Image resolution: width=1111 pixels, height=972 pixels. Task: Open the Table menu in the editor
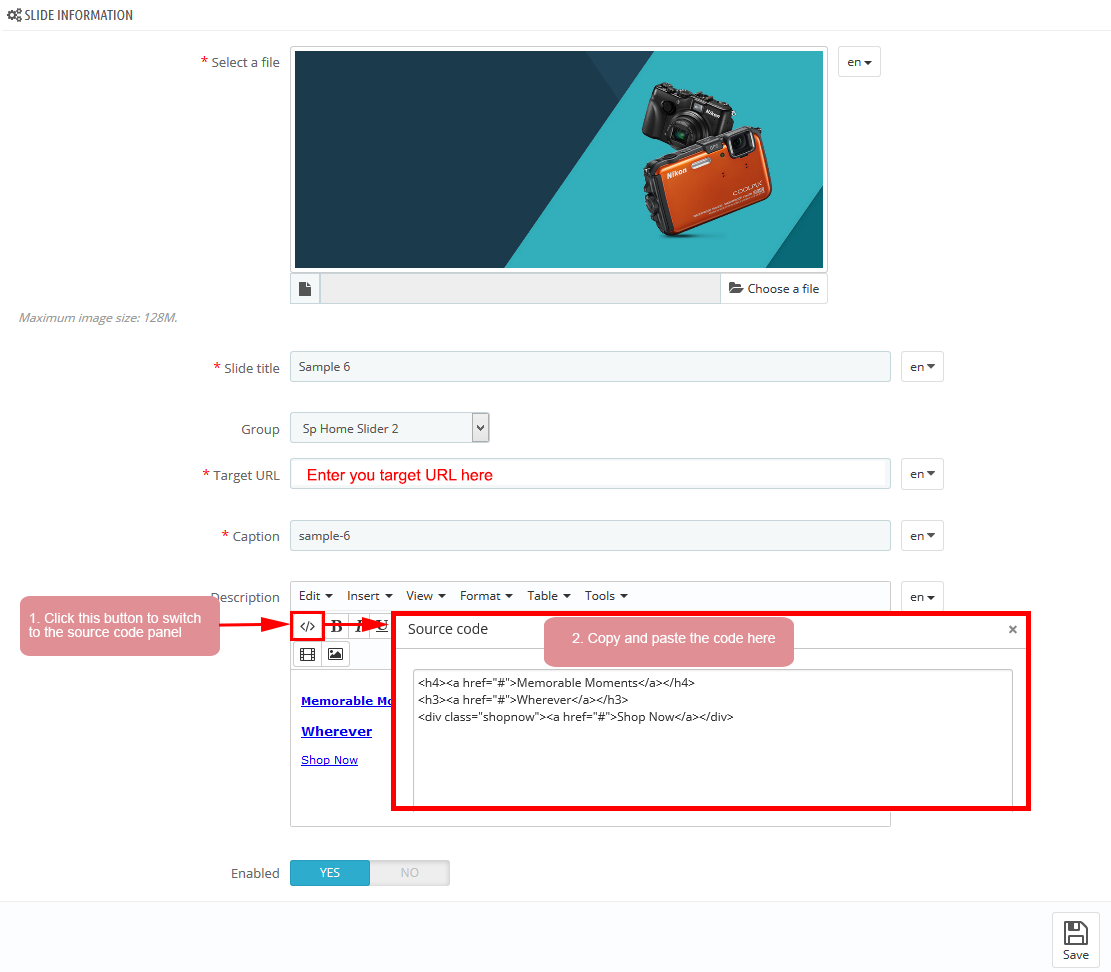click(x=548, y=596)
